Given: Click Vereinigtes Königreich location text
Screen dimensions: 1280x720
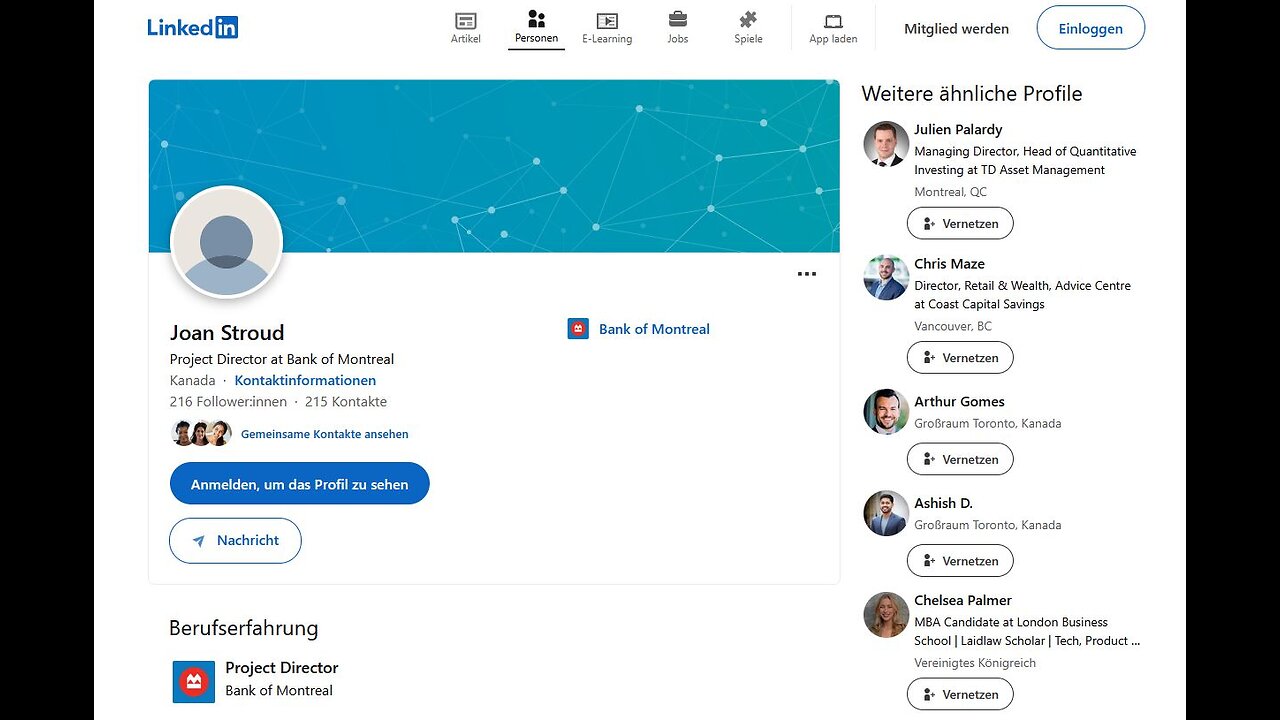Looking at the screenshot, I should tap(975, 663).
